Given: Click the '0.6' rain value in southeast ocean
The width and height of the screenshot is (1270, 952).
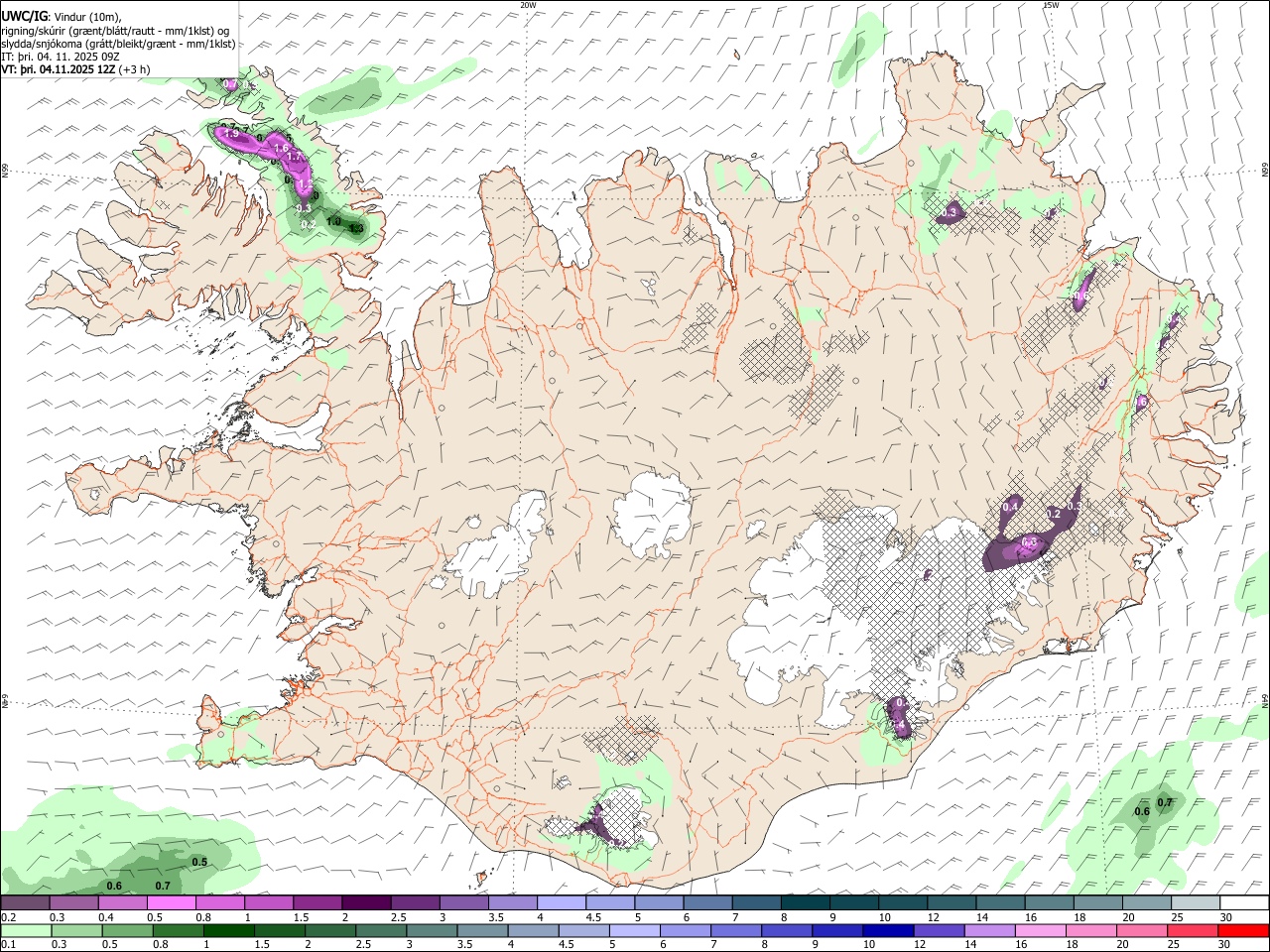Looking at the screenshot, I should 1142,811.
